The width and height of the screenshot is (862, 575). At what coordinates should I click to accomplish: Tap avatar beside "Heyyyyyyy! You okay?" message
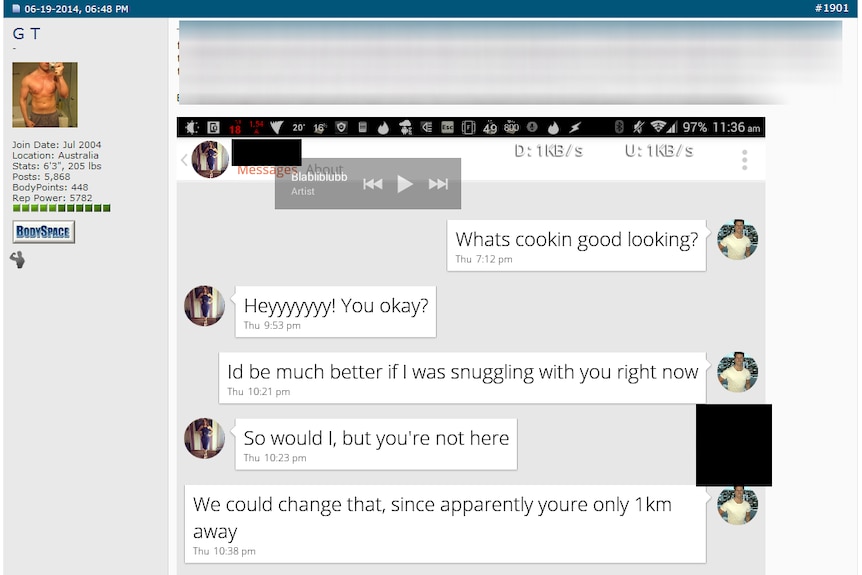click(205, 306)
